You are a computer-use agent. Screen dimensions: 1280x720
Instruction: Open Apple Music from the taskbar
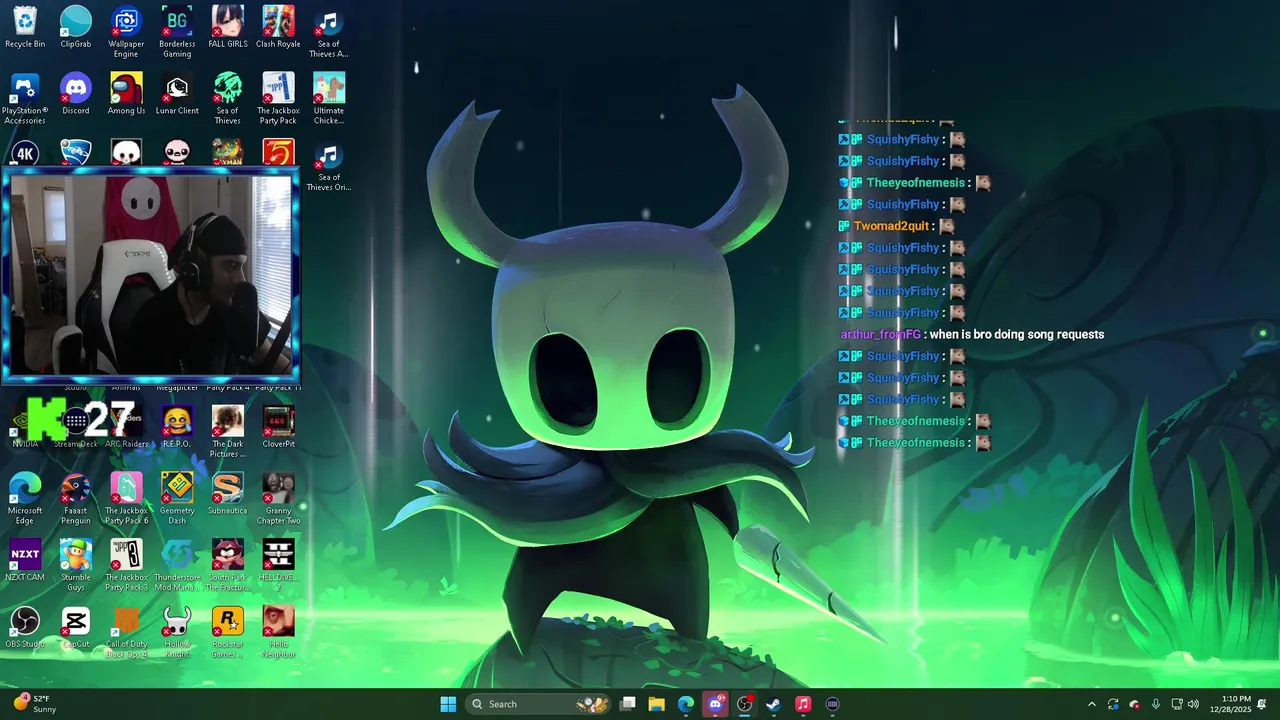coord(803,704)
